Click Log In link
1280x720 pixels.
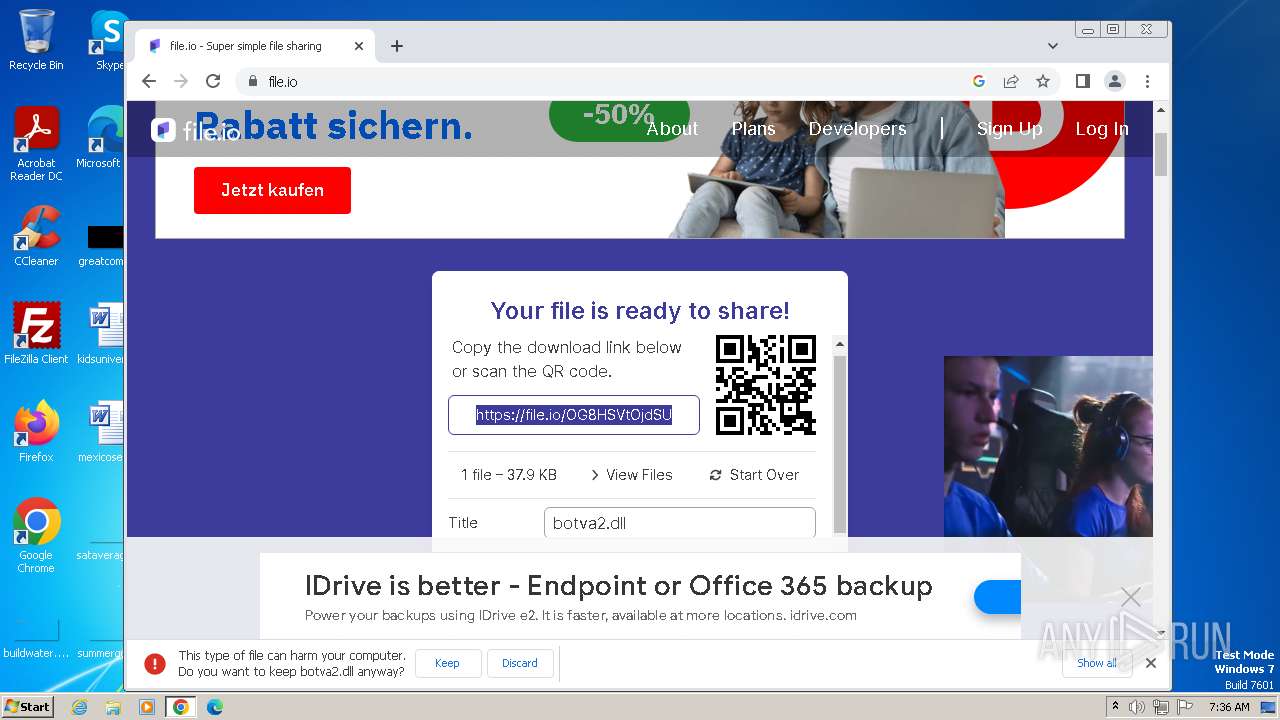[x=1102, y=128]
